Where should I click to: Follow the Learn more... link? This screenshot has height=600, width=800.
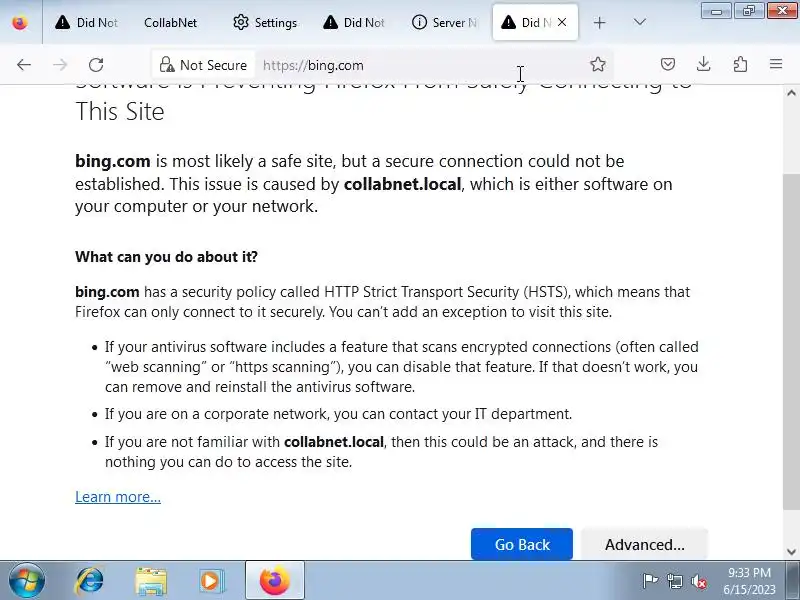click(118, 497)
